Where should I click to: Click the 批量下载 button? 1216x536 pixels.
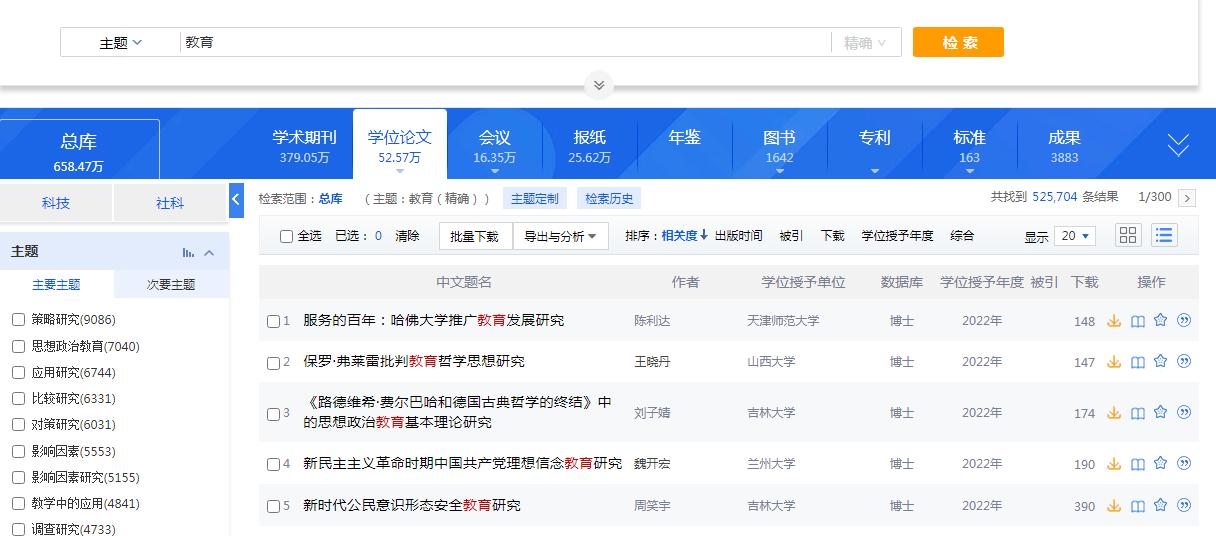tap(475, 237)
